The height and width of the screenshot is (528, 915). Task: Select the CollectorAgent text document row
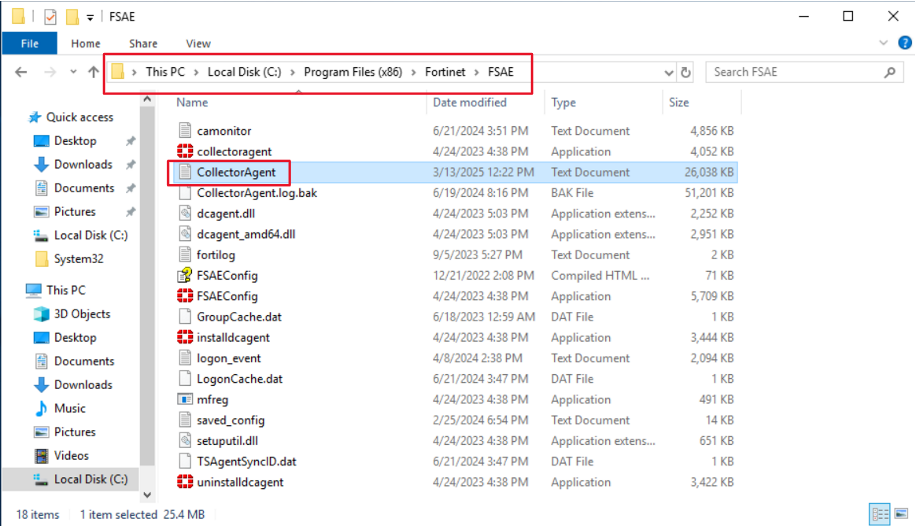point(455,172)
